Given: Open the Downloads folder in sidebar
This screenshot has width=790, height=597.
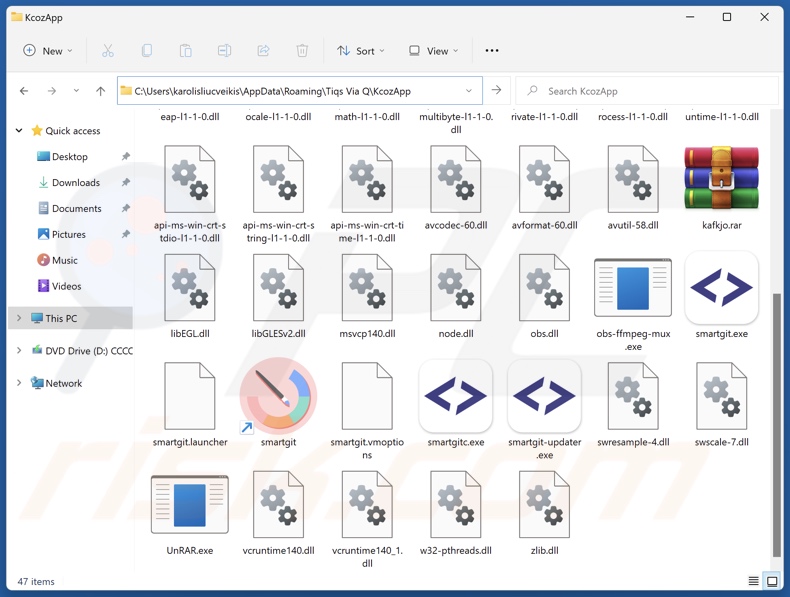Looking at the screenshot, I should [x=75, y=183].
